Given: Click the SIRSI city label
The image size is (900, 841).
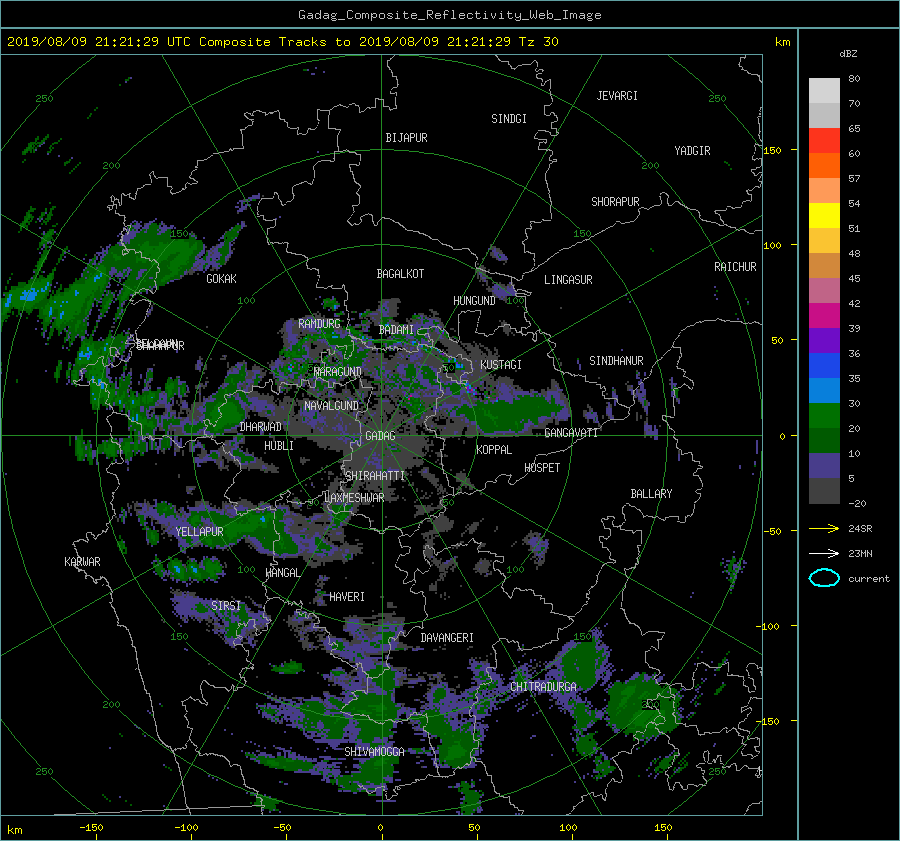Looking at the screenshot, I should (x=226, y=606).
